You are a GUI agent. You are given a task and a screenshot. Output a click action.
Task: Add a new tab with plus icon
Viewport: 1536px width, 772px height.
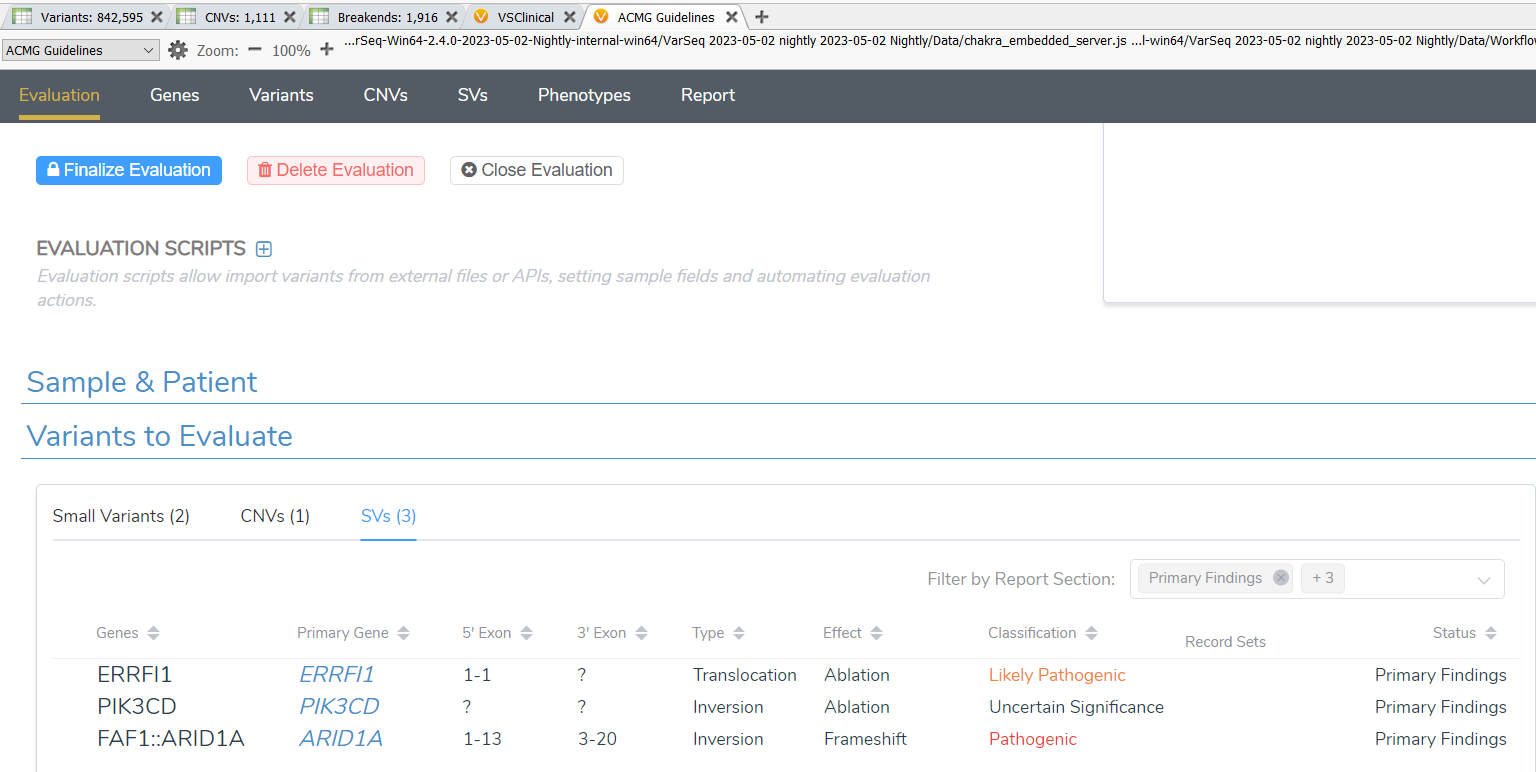[762, 17]
